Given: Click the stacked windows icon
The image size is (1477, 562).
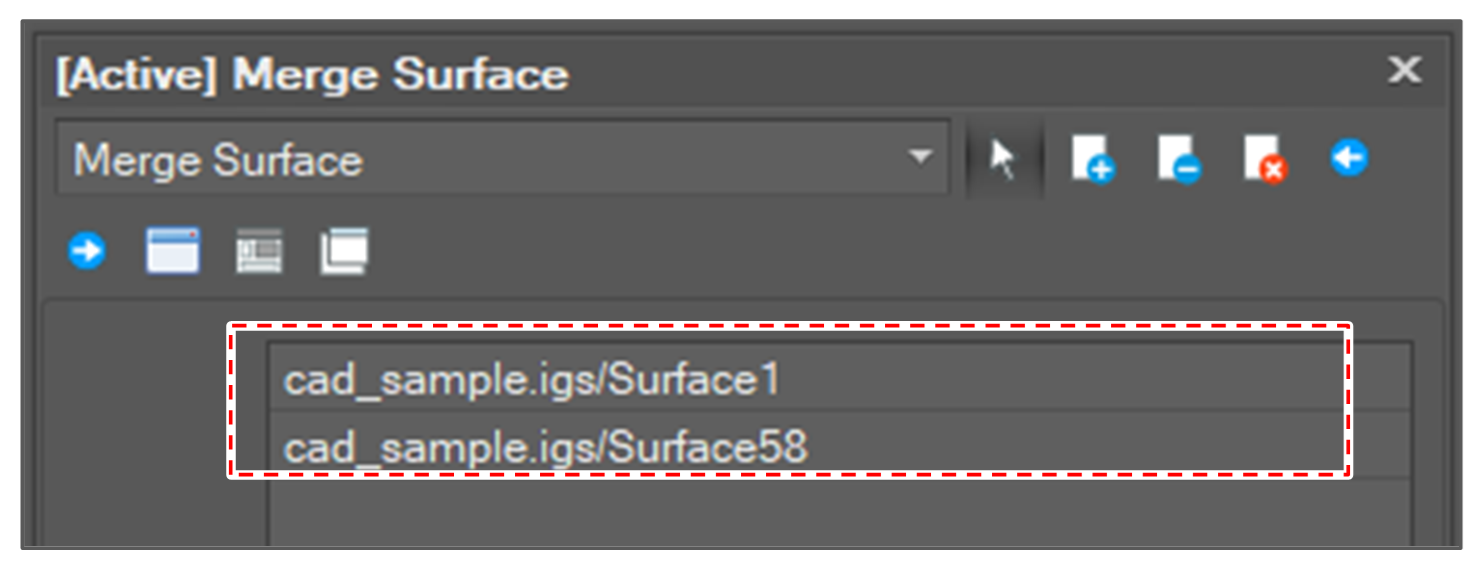Looking at the screenshot, I should pyautogui.click(x=344, y=251).
